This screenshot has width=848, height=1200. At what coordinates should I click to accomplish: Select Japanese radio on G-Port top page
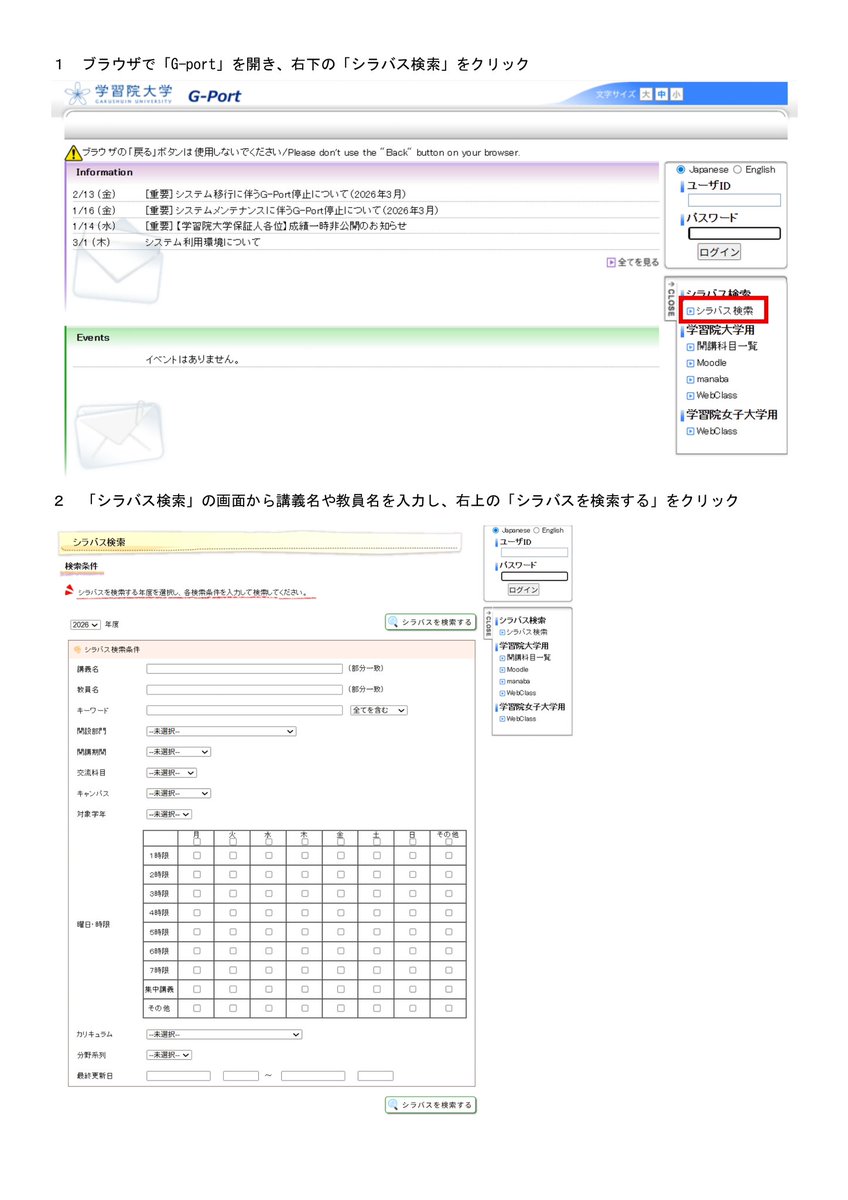(681, 170)
